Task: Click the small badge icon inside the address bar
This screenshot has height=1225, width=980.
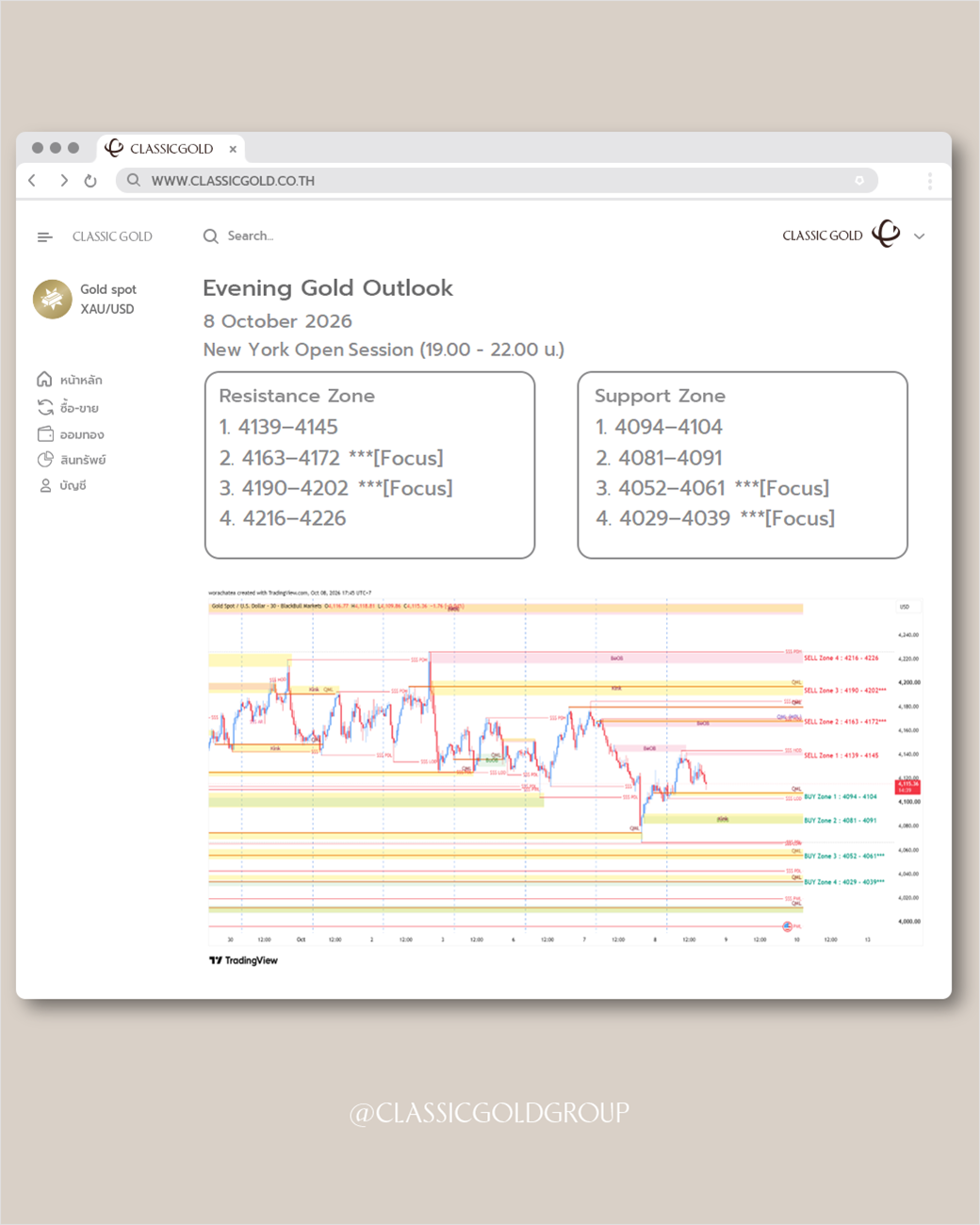Action: (859, 180)
